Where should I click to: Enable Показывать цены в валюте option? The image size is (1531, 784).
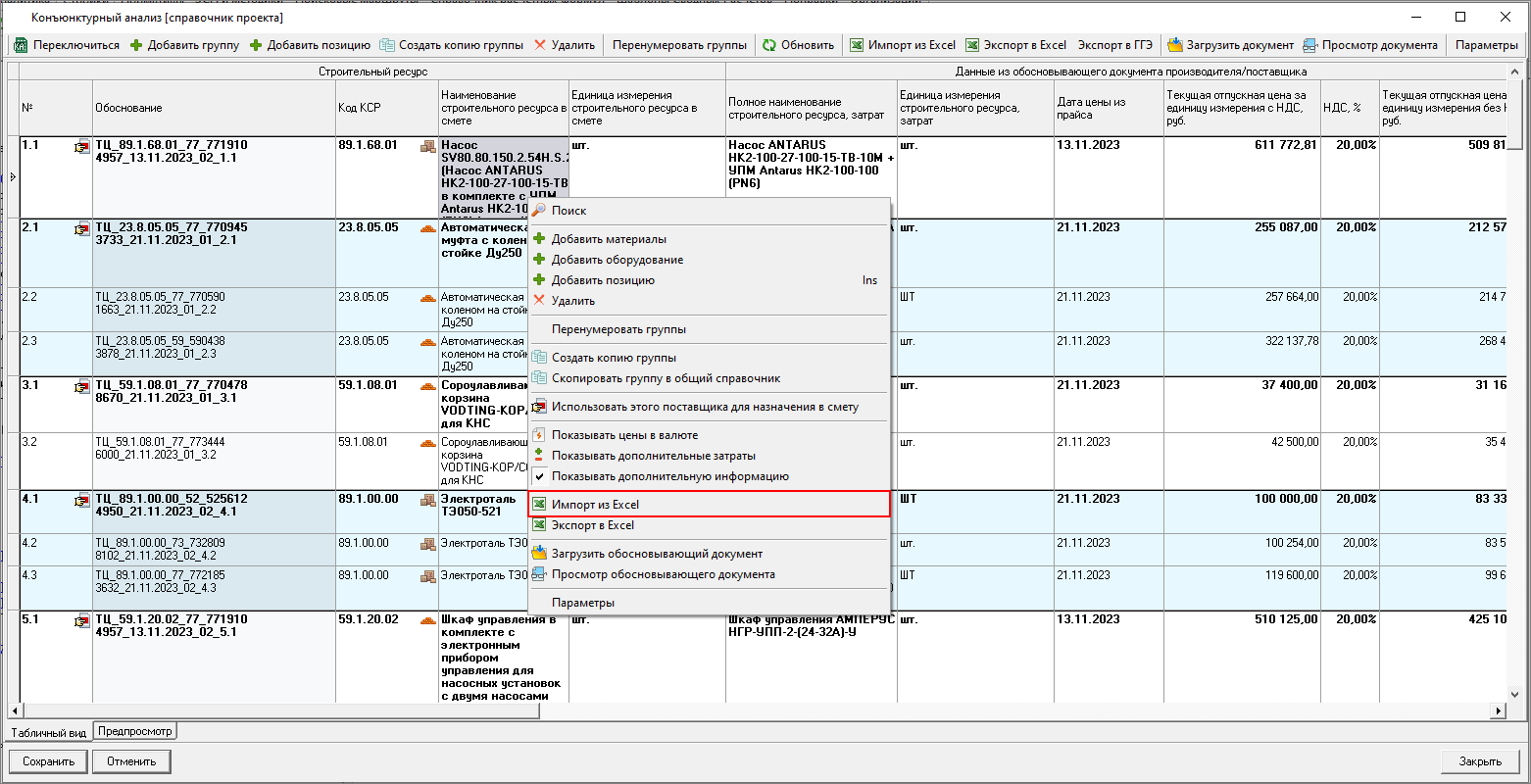[624, 435]
